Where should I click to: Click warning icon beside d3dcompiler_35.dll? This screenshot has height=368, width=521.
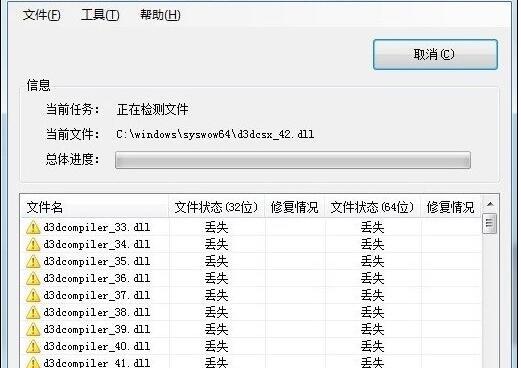tap(33, 262)
